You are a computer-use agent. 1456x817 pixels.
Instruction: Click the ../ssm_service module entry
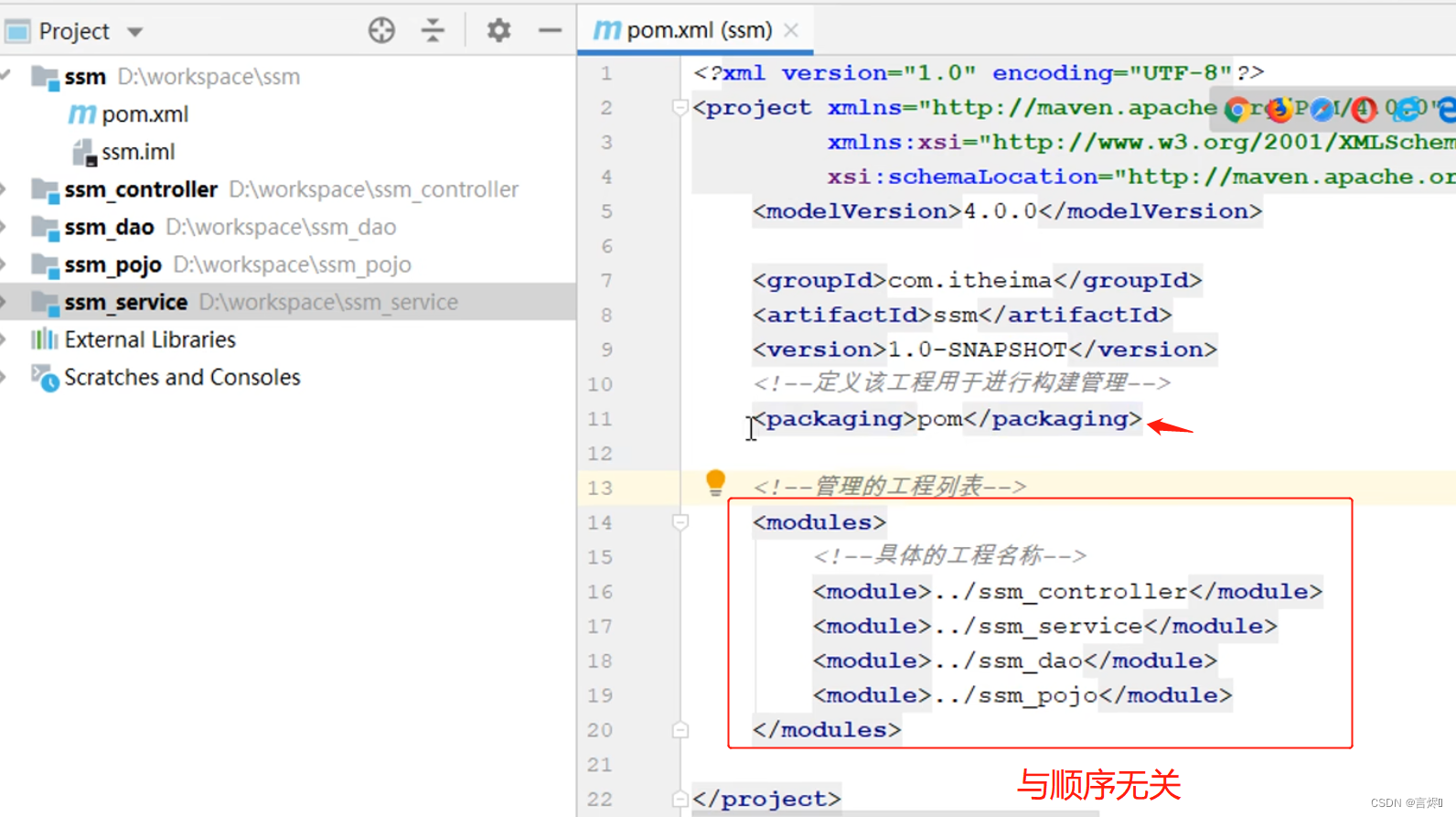click(1038, 627)
